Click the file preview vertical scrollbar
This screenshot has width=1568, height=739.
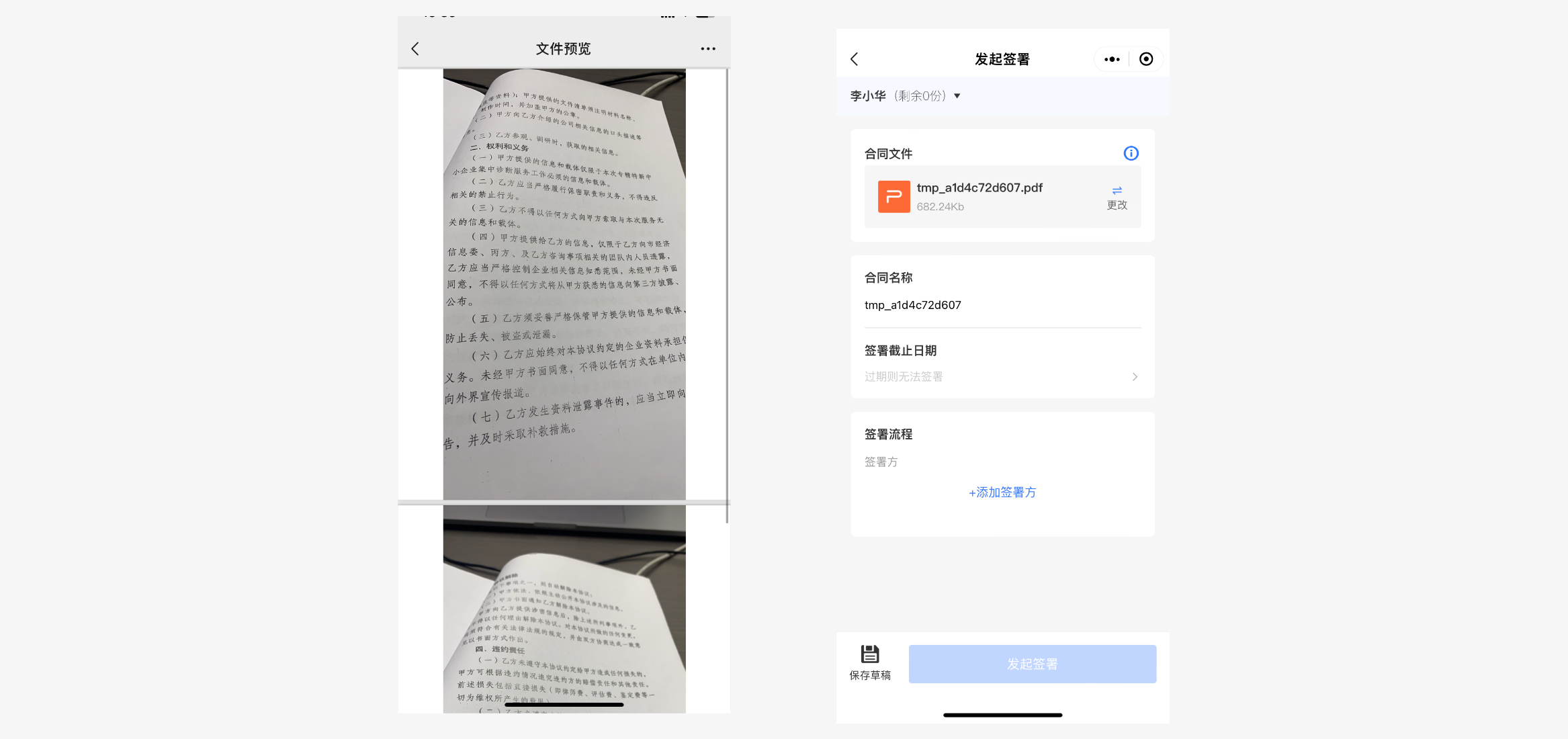727,296
